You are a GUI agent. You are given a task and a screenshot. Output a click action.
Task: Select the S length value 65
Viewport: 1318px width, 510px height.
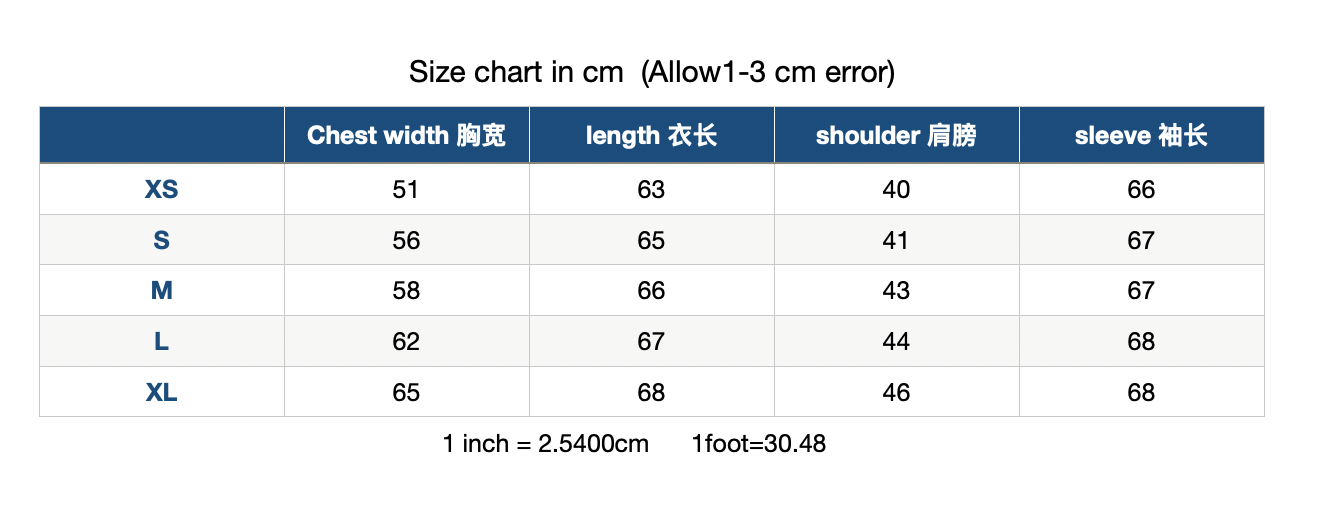tap(651, 240)
